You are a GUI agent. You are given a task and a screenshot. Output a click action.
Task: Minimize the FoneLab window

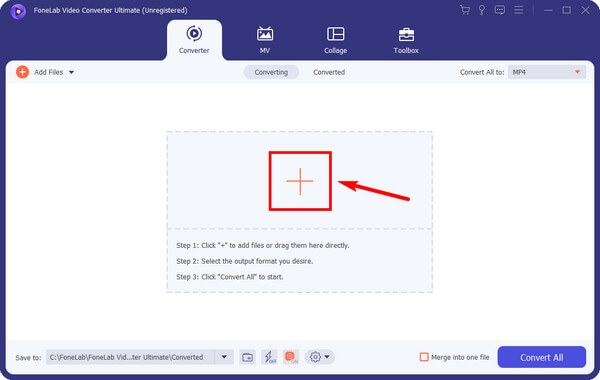click(x=548, y=10)
